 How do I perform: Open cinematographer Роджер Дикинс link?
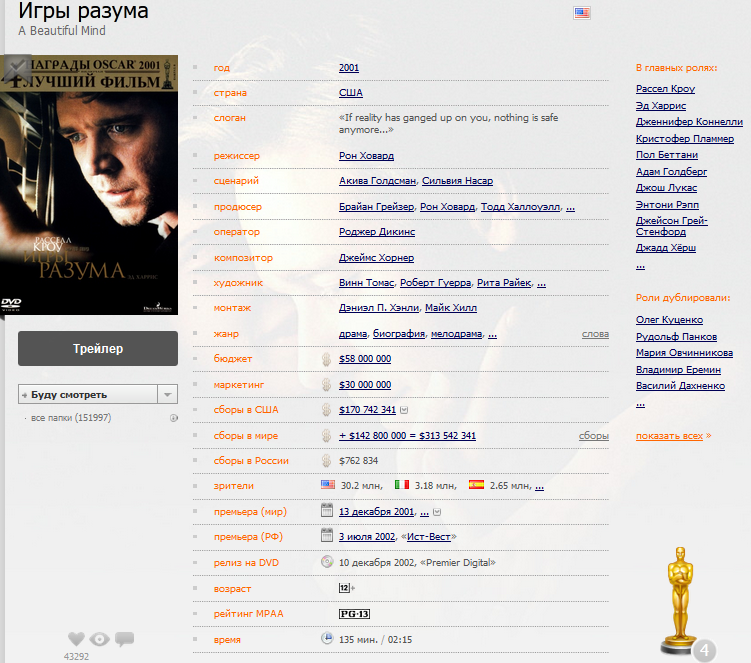[377, 232]
